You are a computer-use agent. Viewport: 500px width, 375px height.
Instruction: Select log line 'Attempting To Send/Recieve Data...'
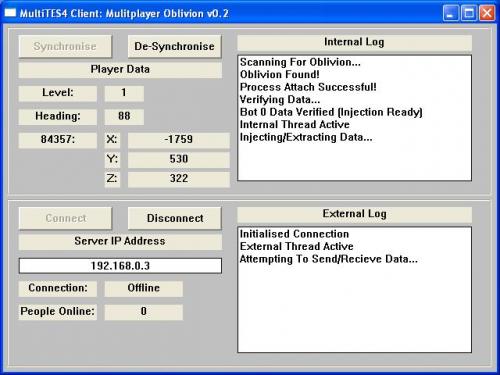[x=329, y=259]
